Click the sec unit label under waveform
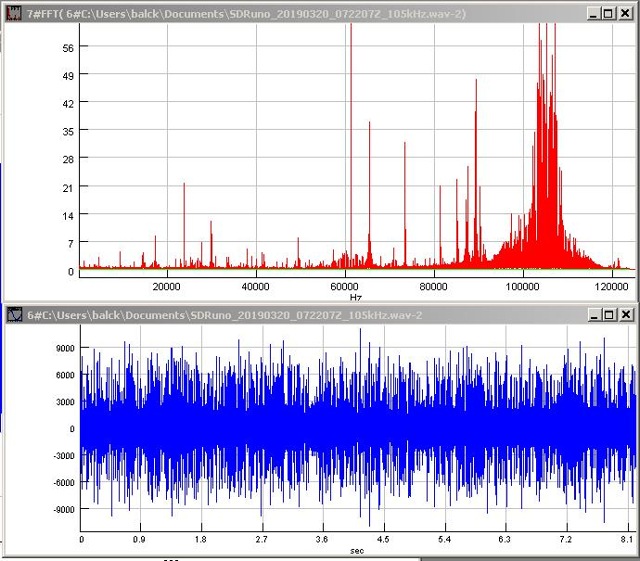 (x=357, y=551)
